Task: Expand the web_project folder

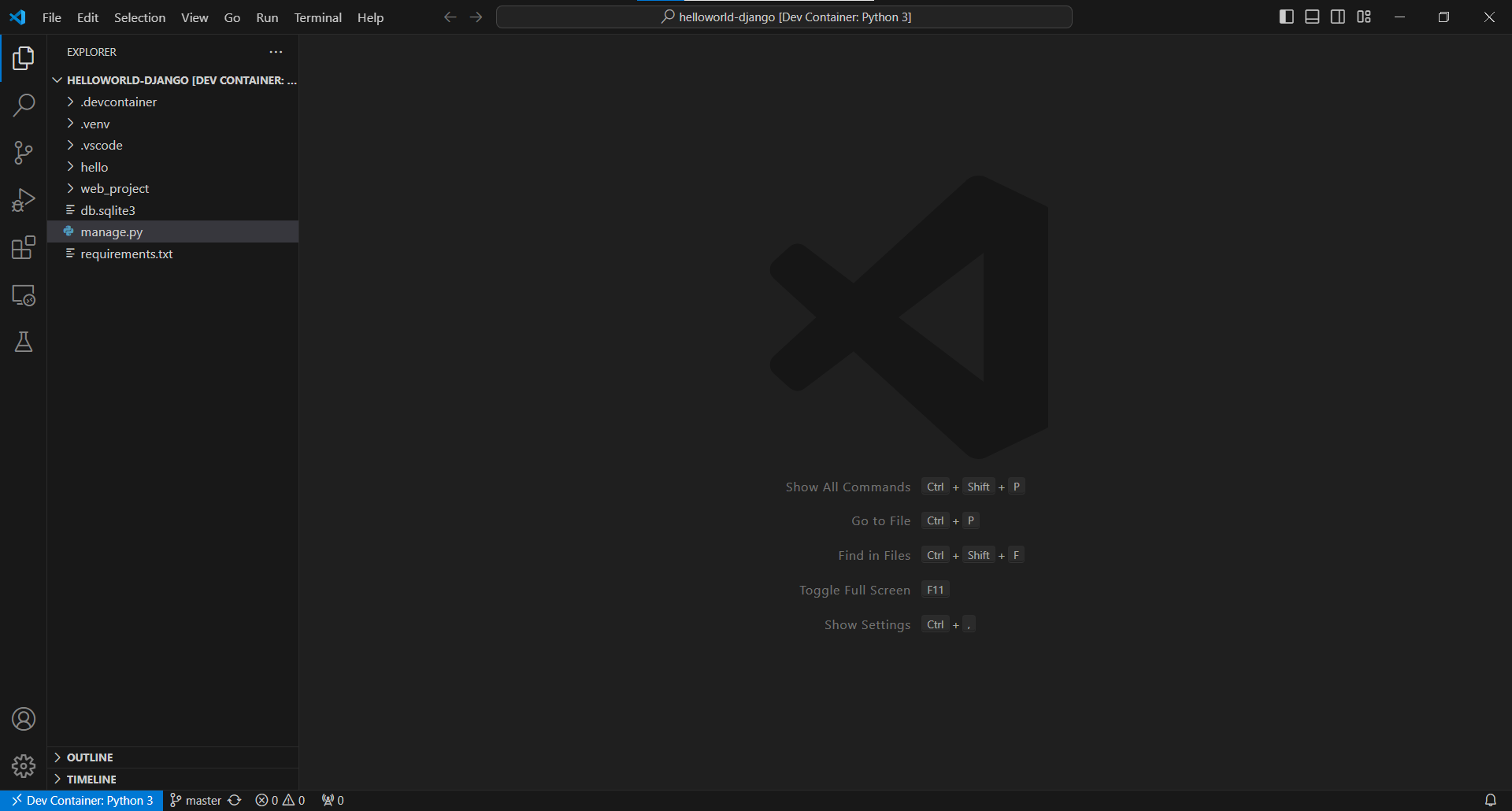Action: [173, 188]
